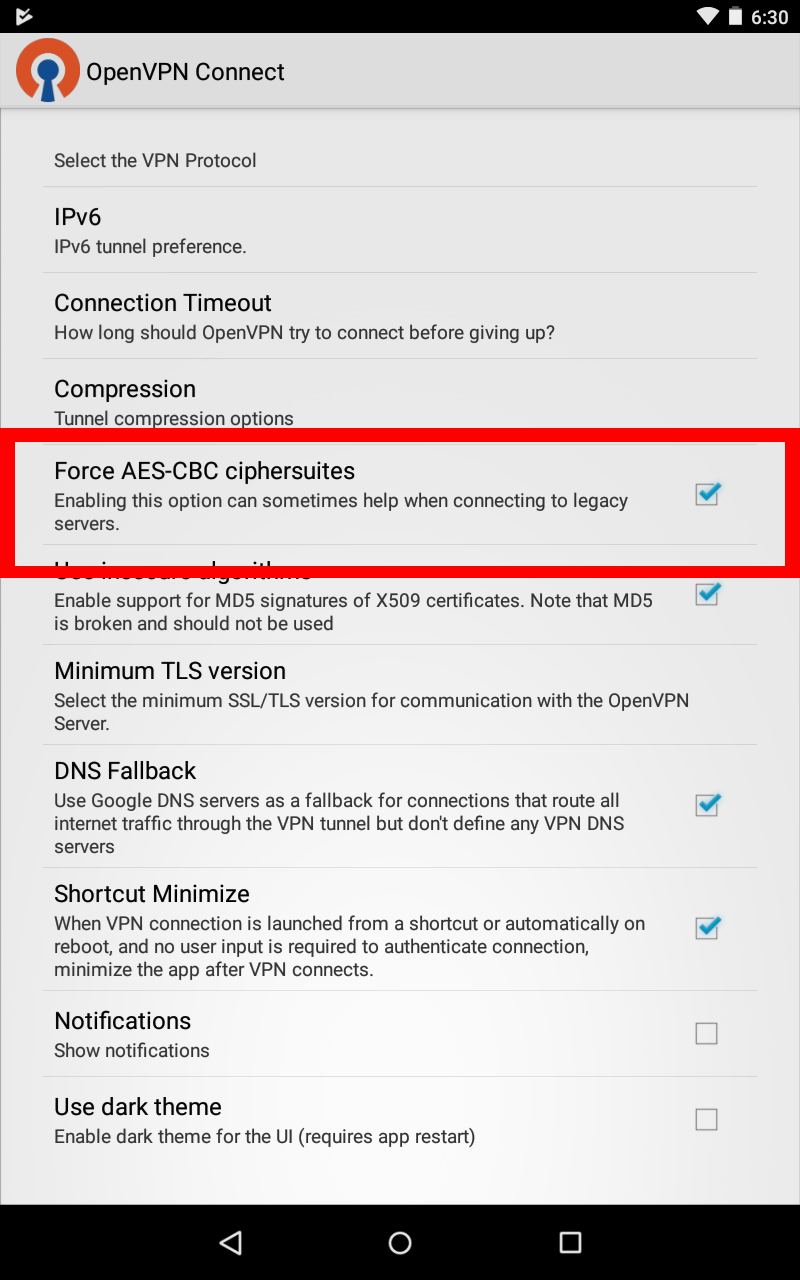Tap the notification icon in the status bar
800x1280 pixels.
pos(24,16)
